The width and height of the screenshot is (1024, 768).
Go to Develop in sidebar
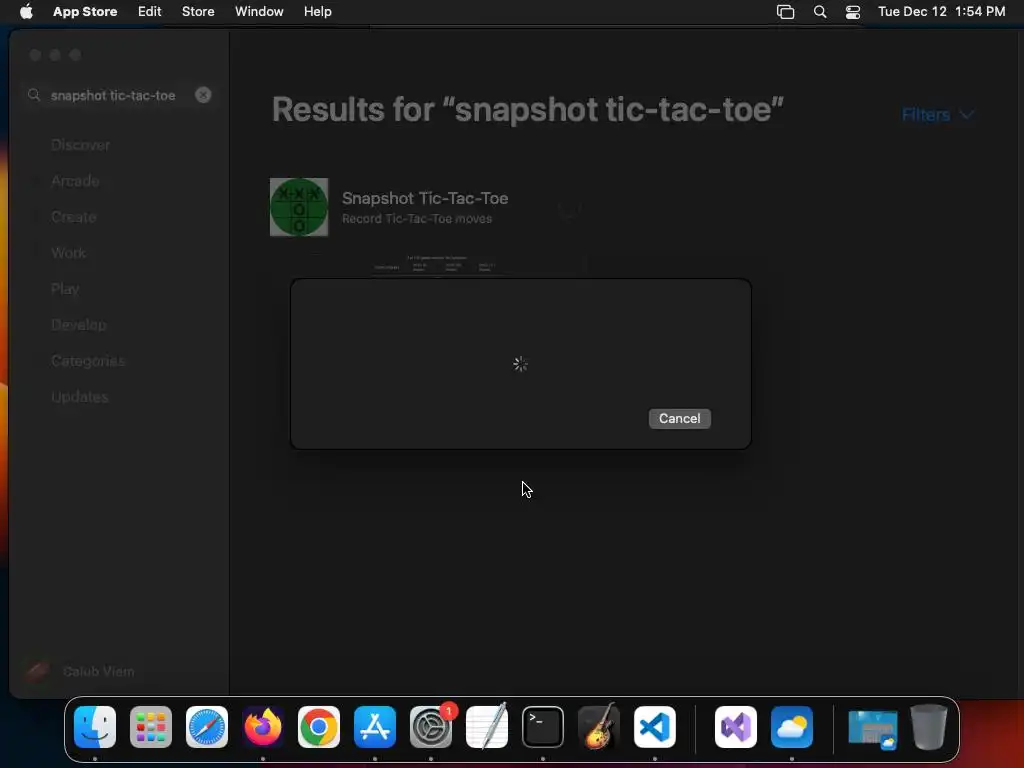pyautogui.click(x=78, y=325)
